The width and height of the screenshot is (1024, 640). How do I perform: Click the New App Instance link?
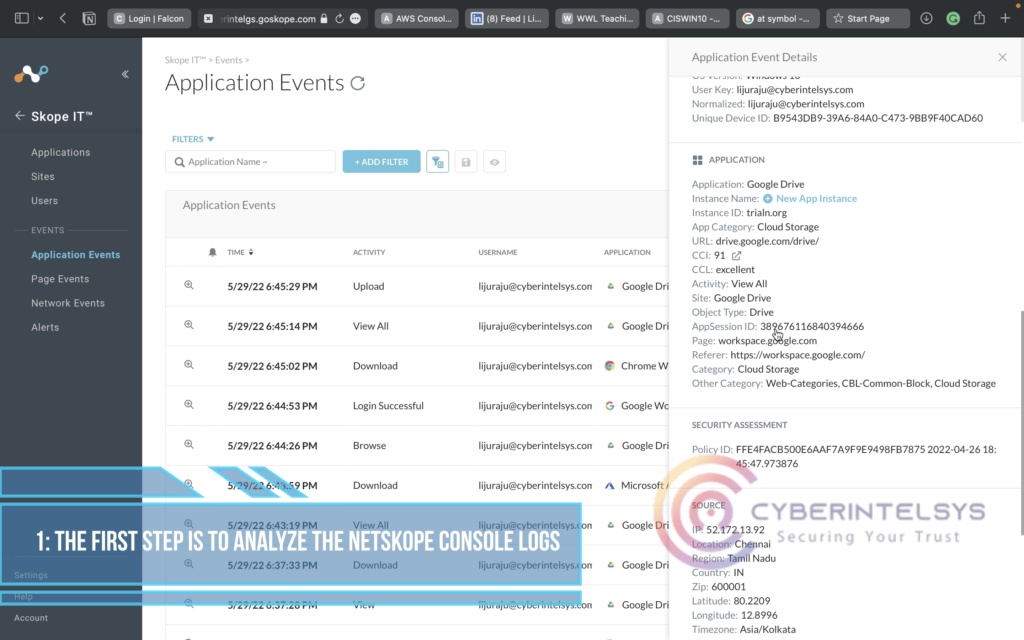click(816, 199)
